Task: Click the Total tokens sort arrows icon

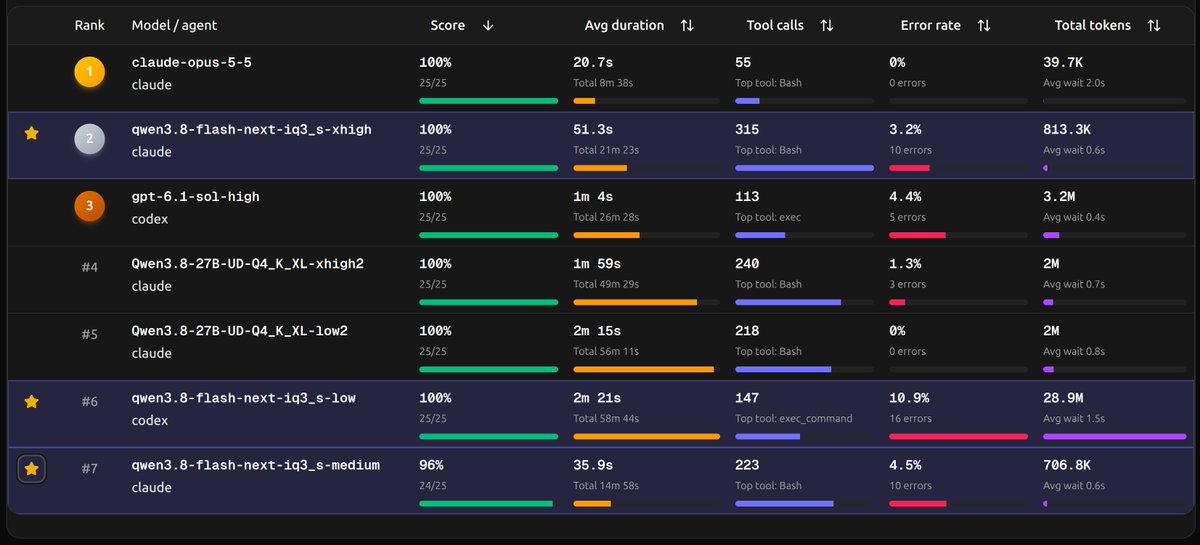Action: click(1154, 26)
